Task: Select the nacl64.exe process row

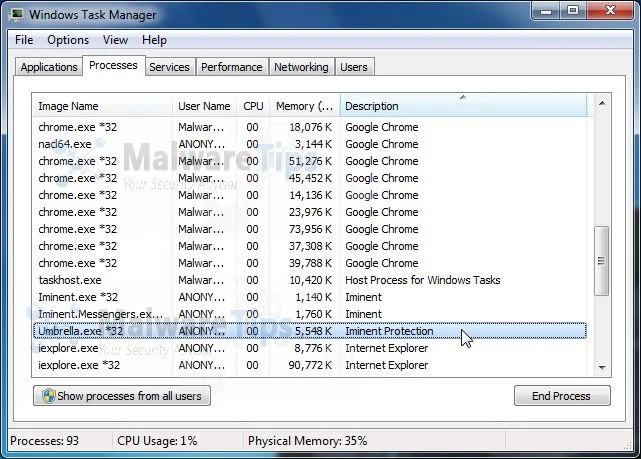Action: point(310,144)
